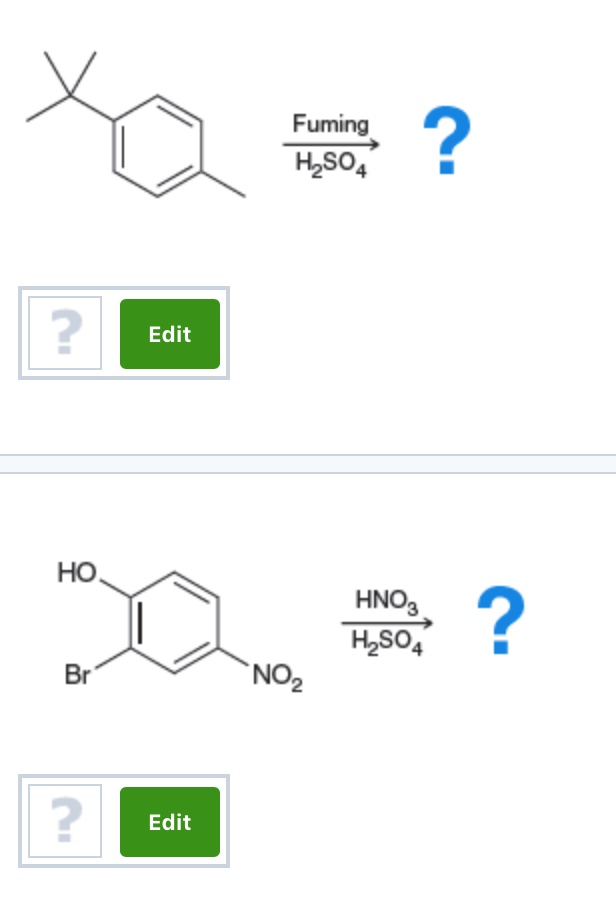Click the reaction arrow labeled Fuming H2SO4
The height and width of the screenshot is (918, 616).
pos(331,145)
